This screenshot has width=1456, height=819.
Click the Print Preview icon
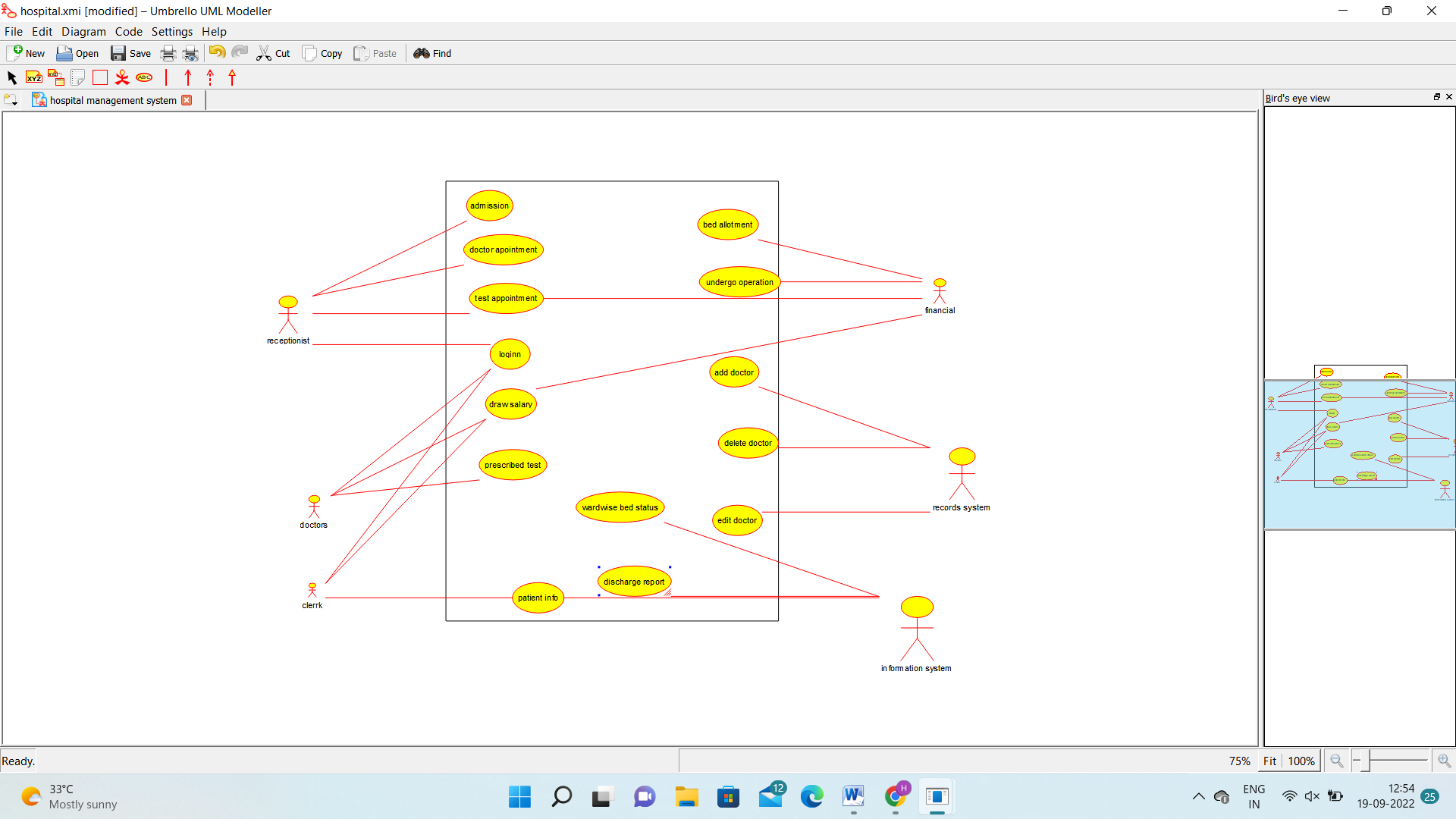[x=190, y=53]
